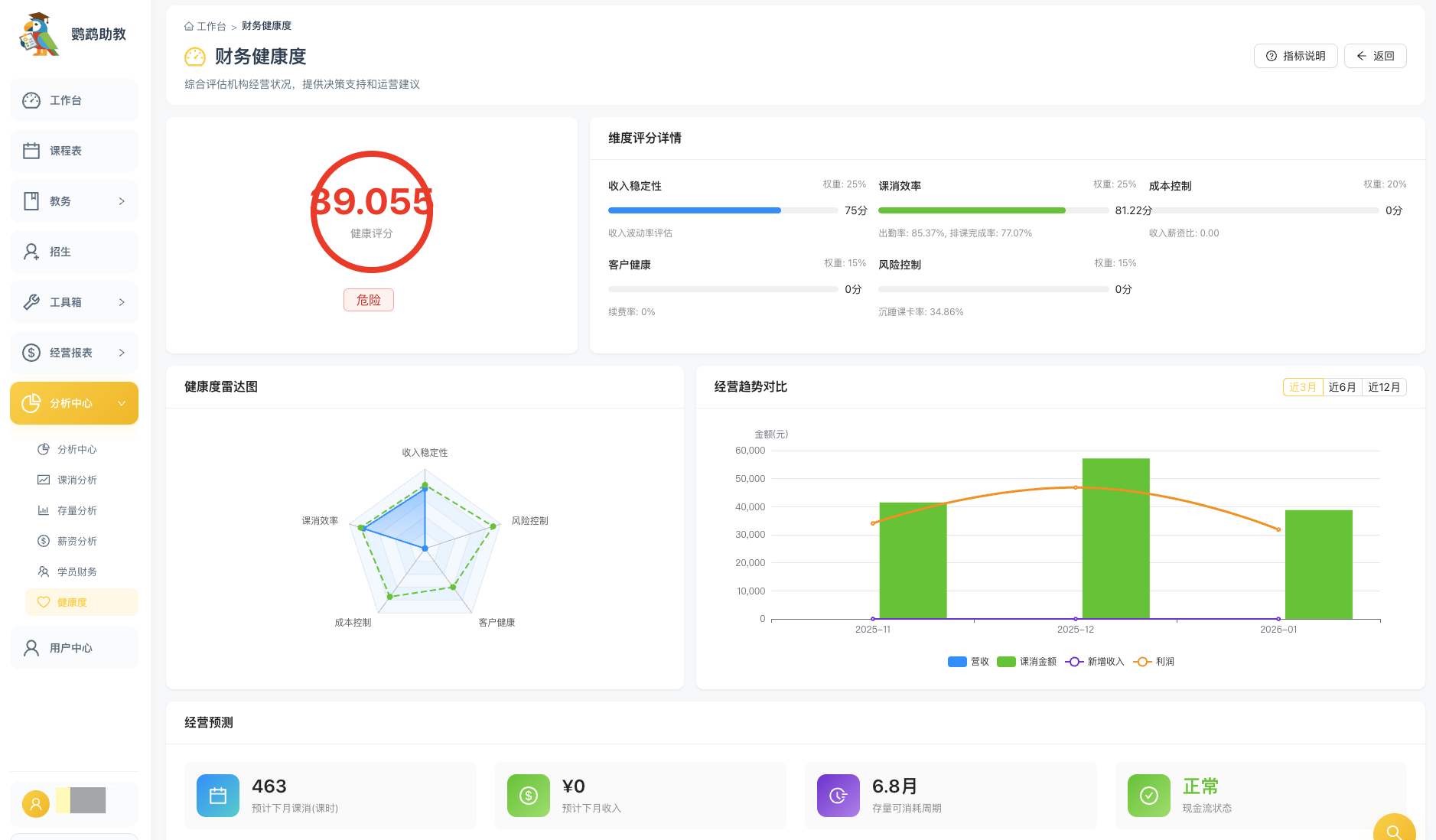
Task: Click the 返回 button
Action: click(x=1375, y=56)
